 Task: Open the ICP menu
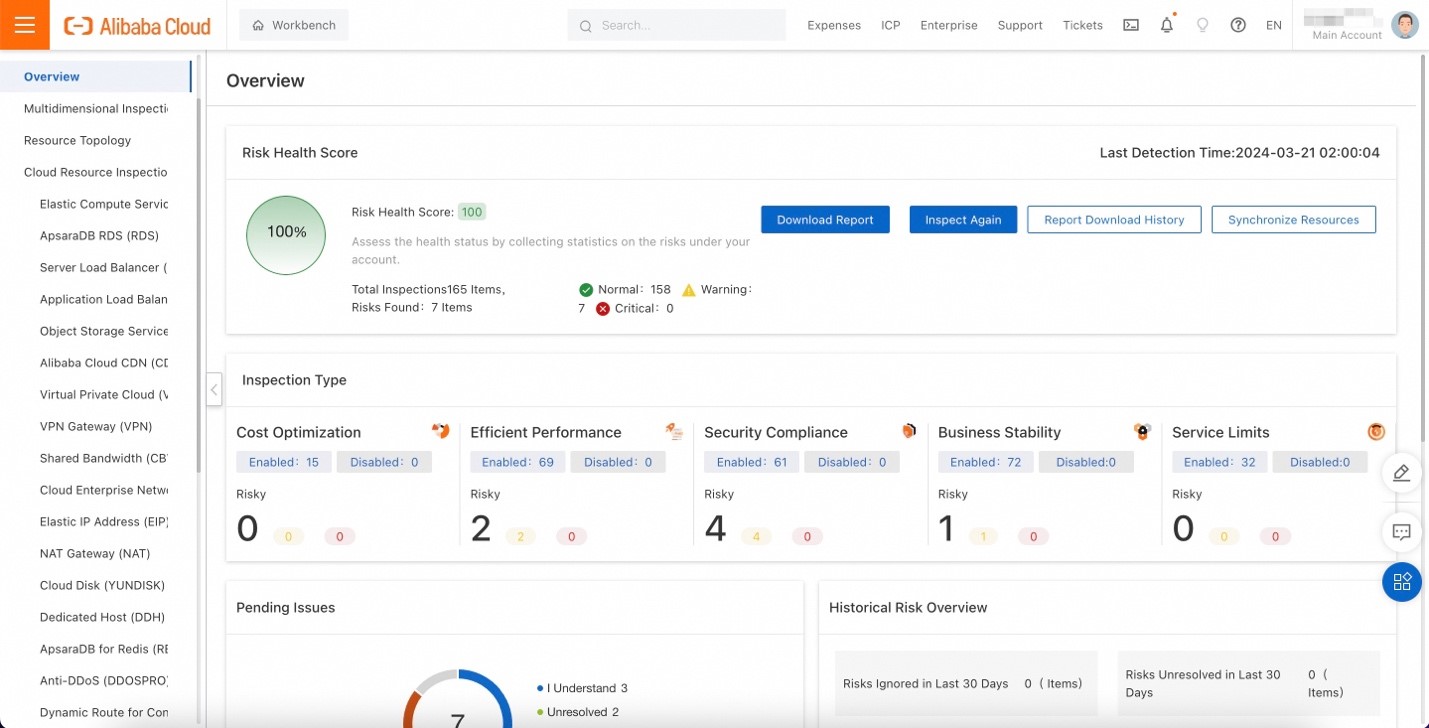point(891,26)
